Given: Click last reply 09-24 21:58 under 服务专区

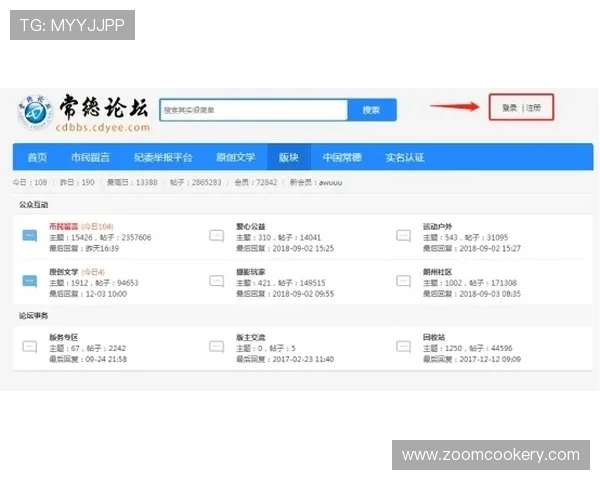Looking at the screenshot, I should point(88,359).
